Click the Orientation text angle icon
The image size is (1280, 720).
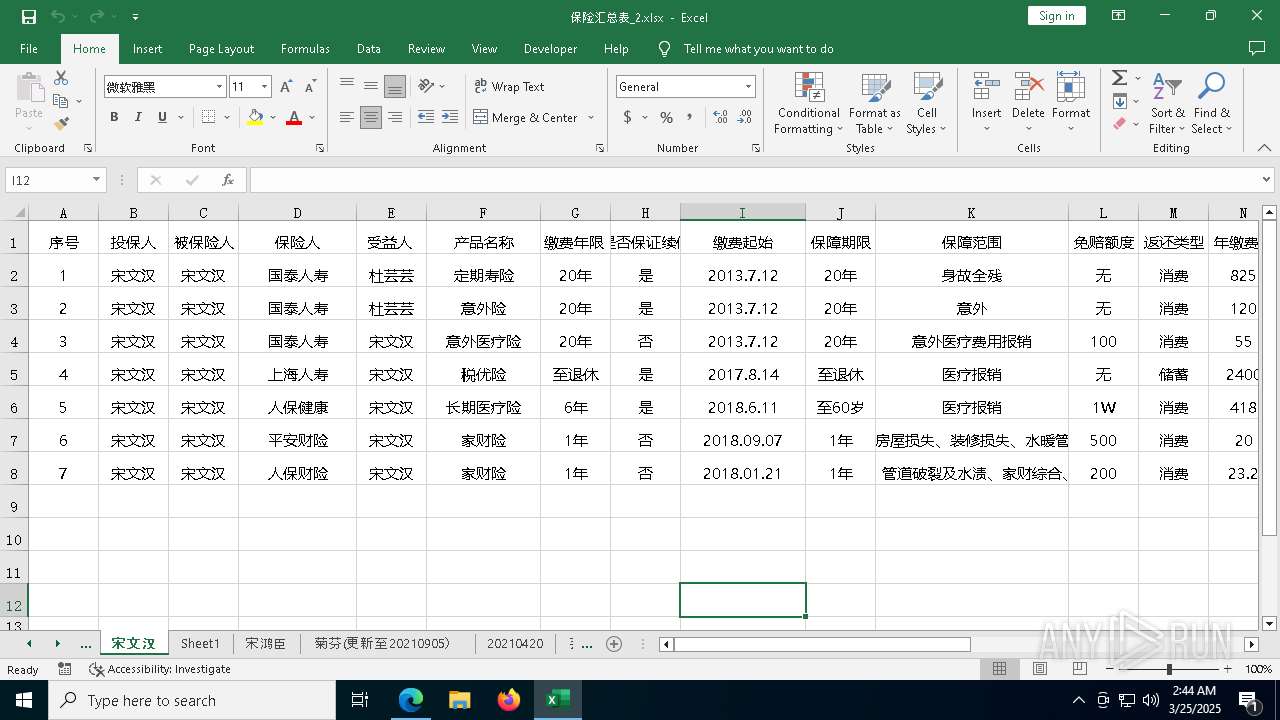(x=426, y=86)
